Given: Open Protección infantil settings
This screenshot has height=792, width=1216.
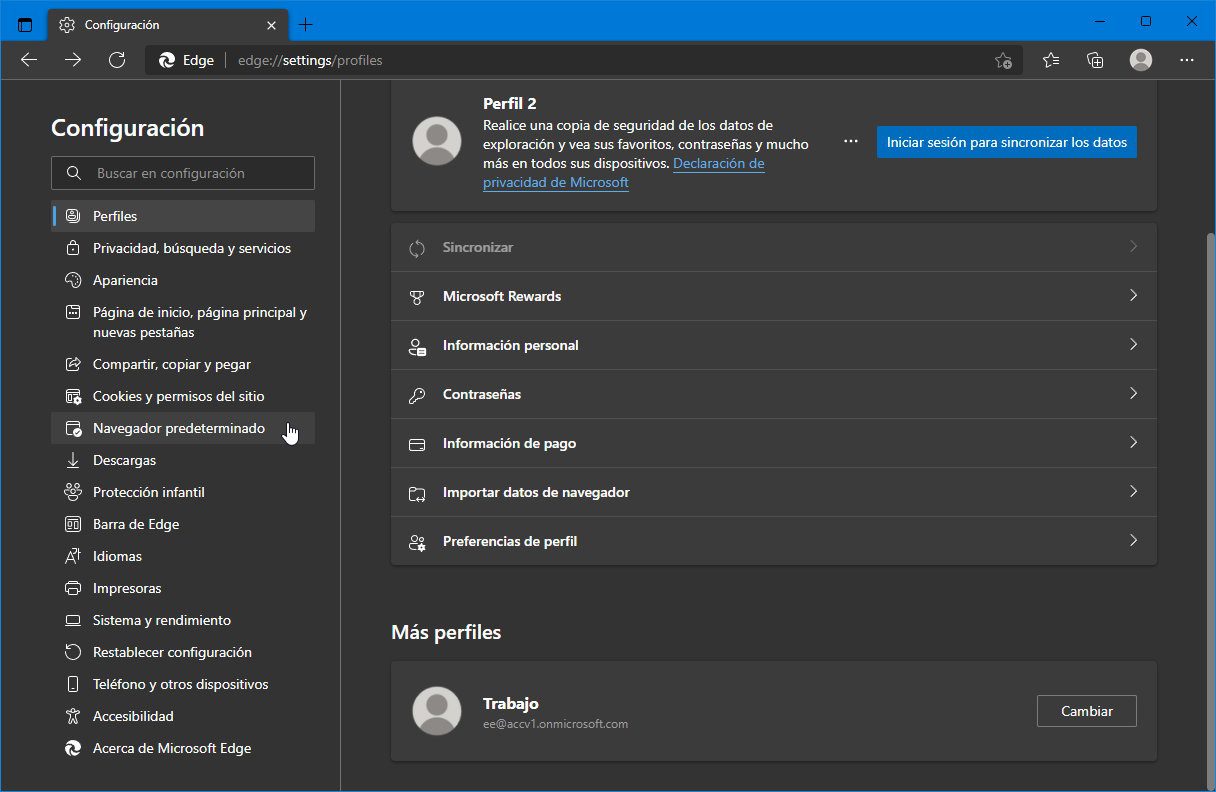Looking at the screenshot, I should (183, 492).
